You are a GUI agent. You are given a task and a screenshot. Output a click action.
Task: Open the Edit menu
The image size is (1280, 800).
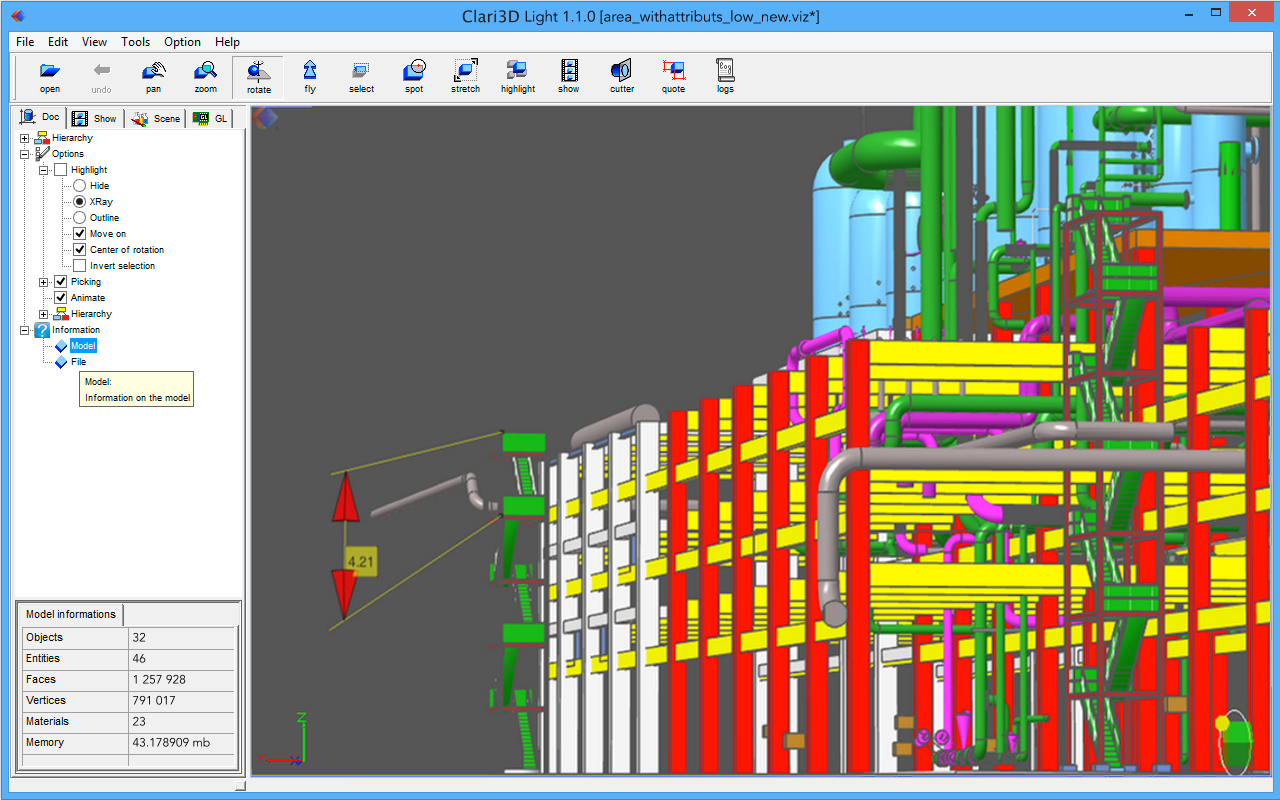58,42
